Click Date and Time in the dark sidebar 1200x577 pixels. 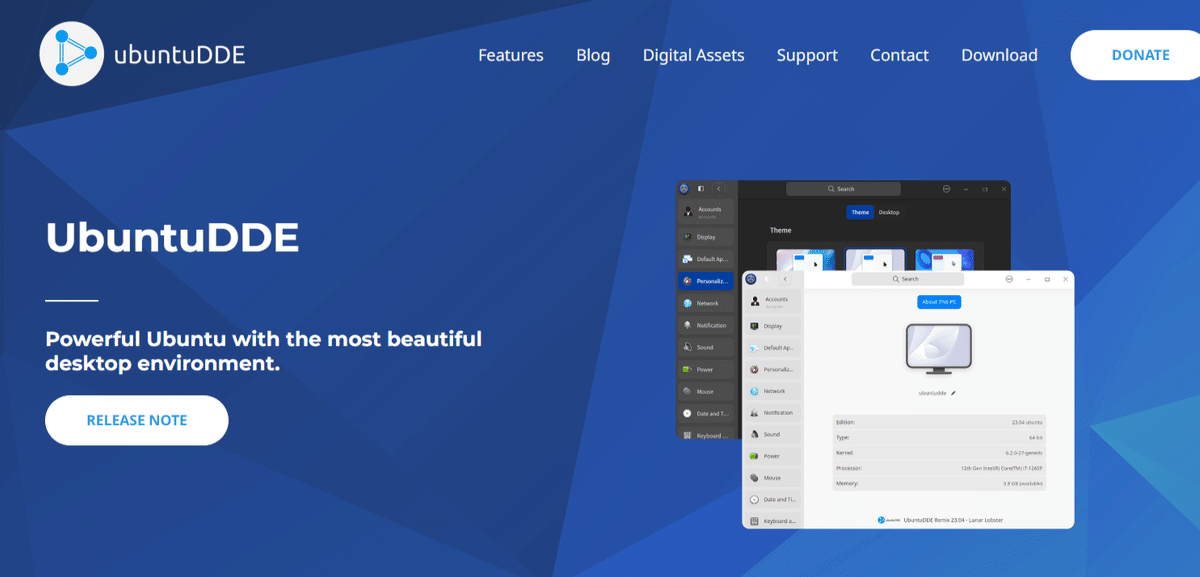[706, 413]
